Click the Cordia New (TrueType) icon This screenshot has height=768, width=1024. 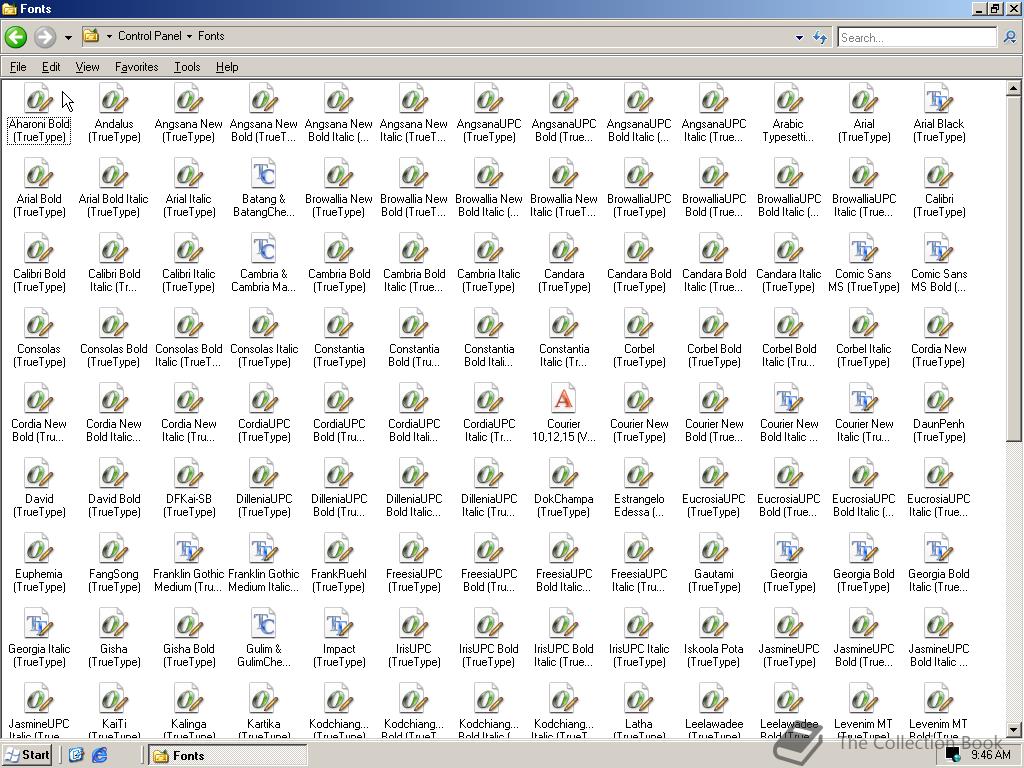(x=939, y=325)
